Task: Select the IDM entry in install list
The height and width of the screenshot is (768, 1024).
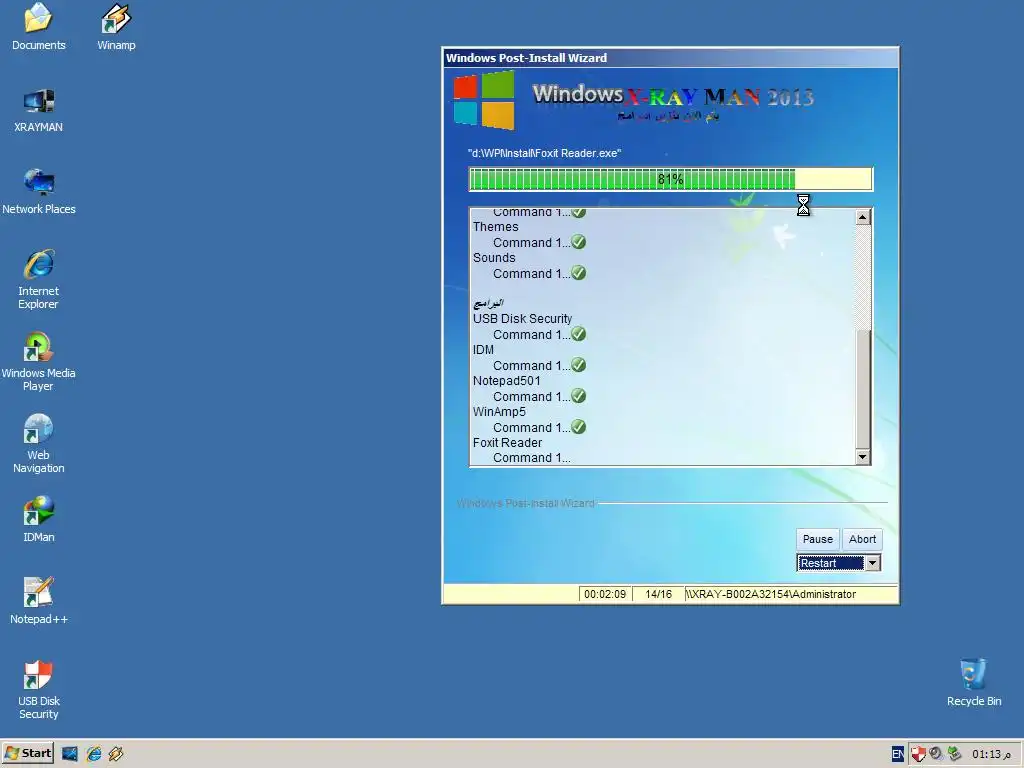Action: coord(483,350)
